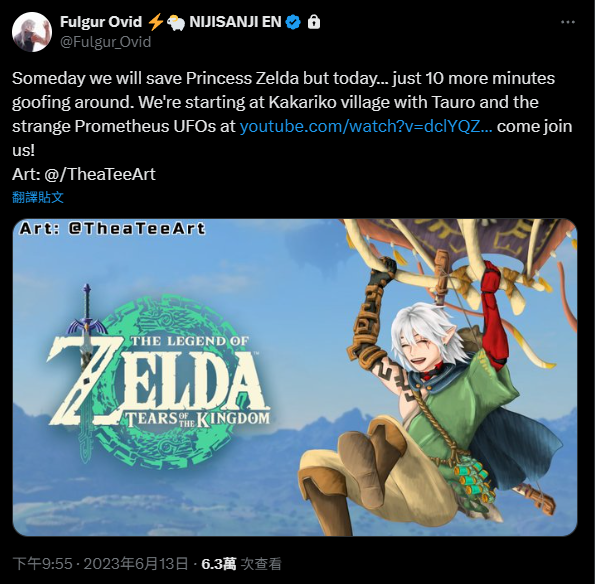Click the 次查看 views label
The width and height of the screenshot is (595, 584).
pyautogui.click(x=261, y=564)
